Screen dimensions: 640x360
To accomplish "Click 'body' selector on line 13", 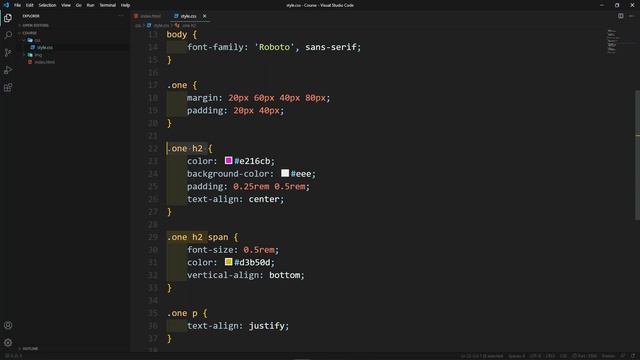I will pyautogui.click(x=177, y=34).
